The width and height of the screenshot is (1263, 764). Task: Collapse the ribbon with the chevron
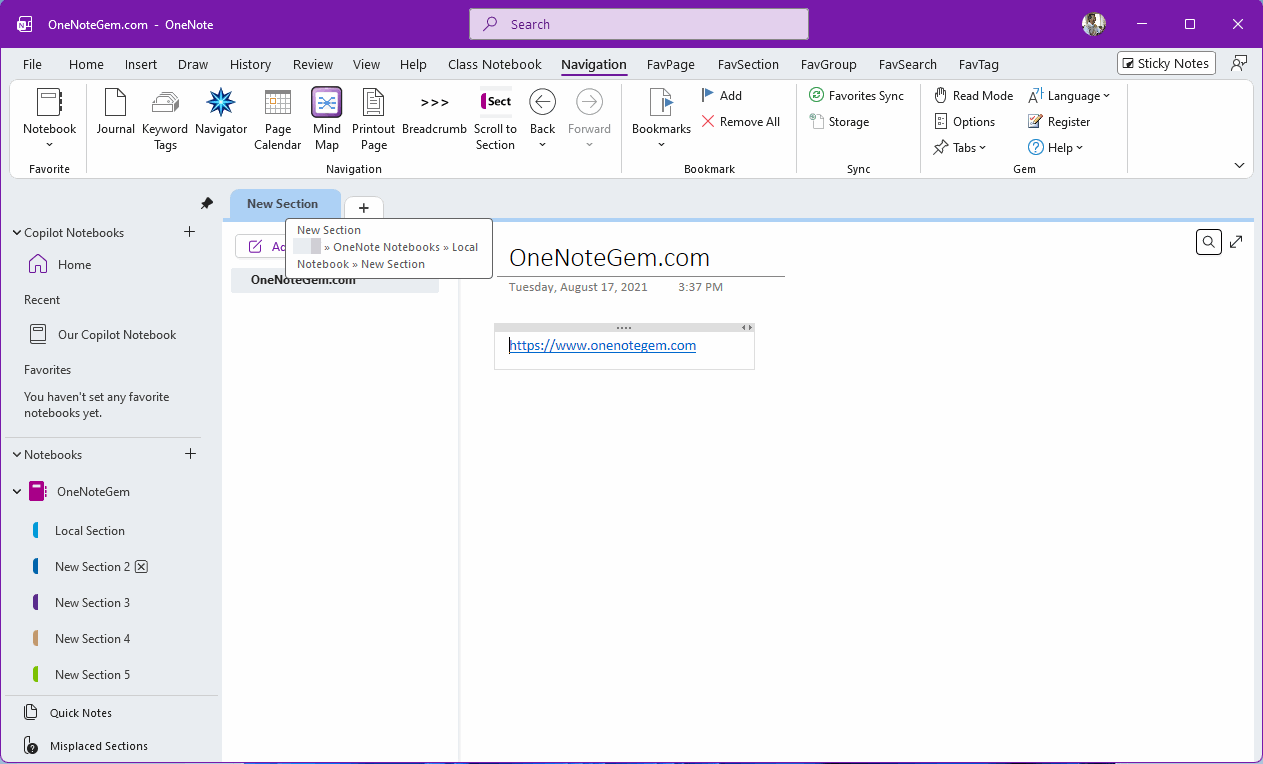tap(1240, 166)
